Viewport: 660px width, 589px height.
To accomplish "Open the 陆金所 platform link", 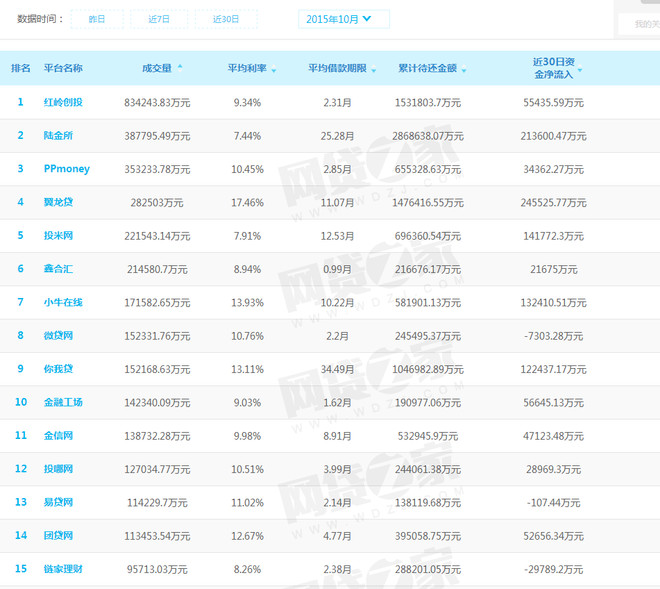I will [59, 136].
